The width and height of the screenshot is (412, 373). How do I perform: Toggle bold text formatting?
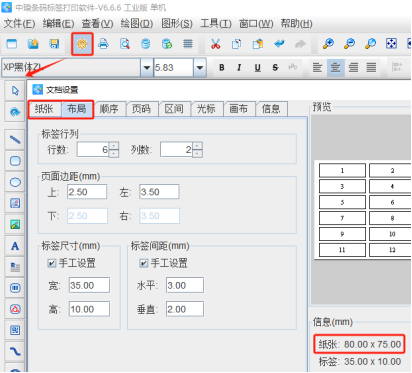point(222,68)
